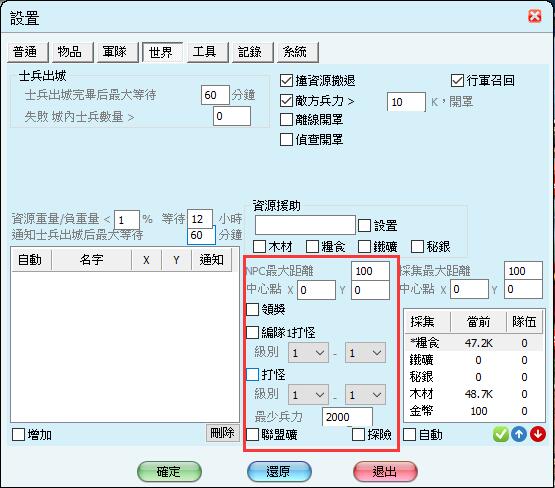Click the green 確定 button
555x488 pixels.
[169, 471]
